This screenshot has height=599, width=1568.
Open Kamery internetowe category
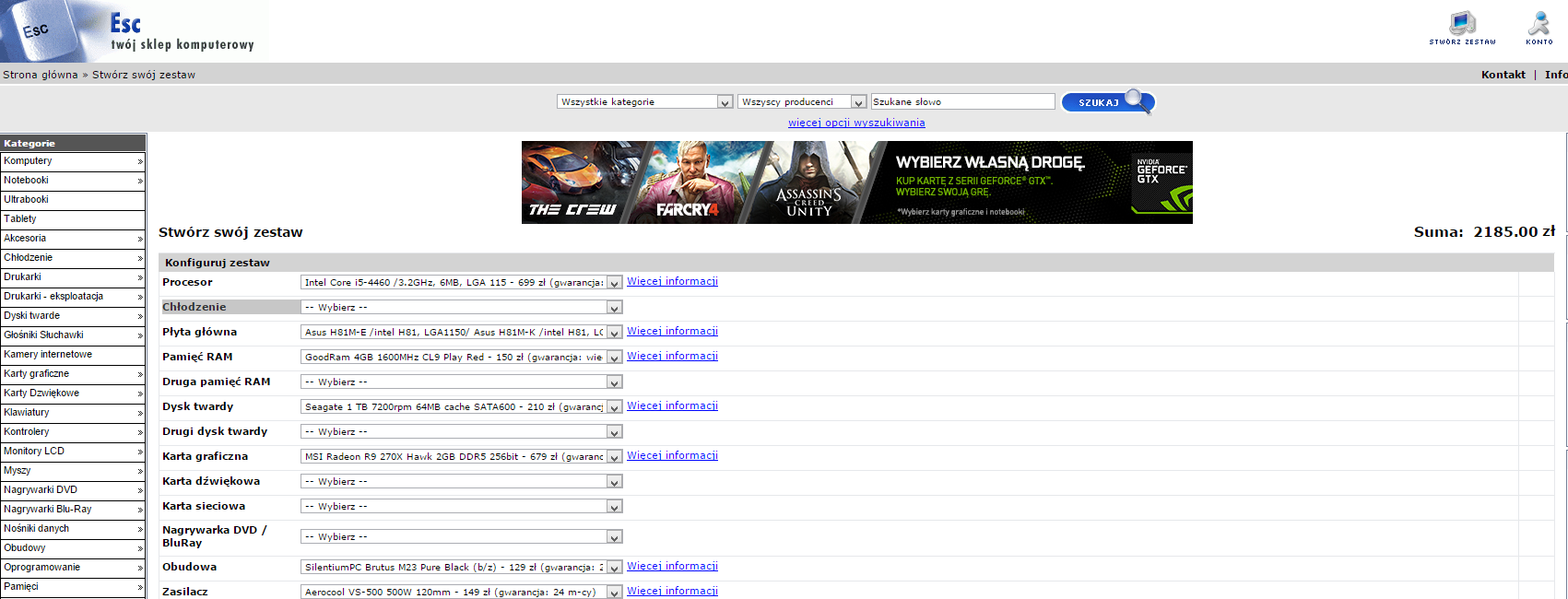pyautogui.click(x=73, y=355)
